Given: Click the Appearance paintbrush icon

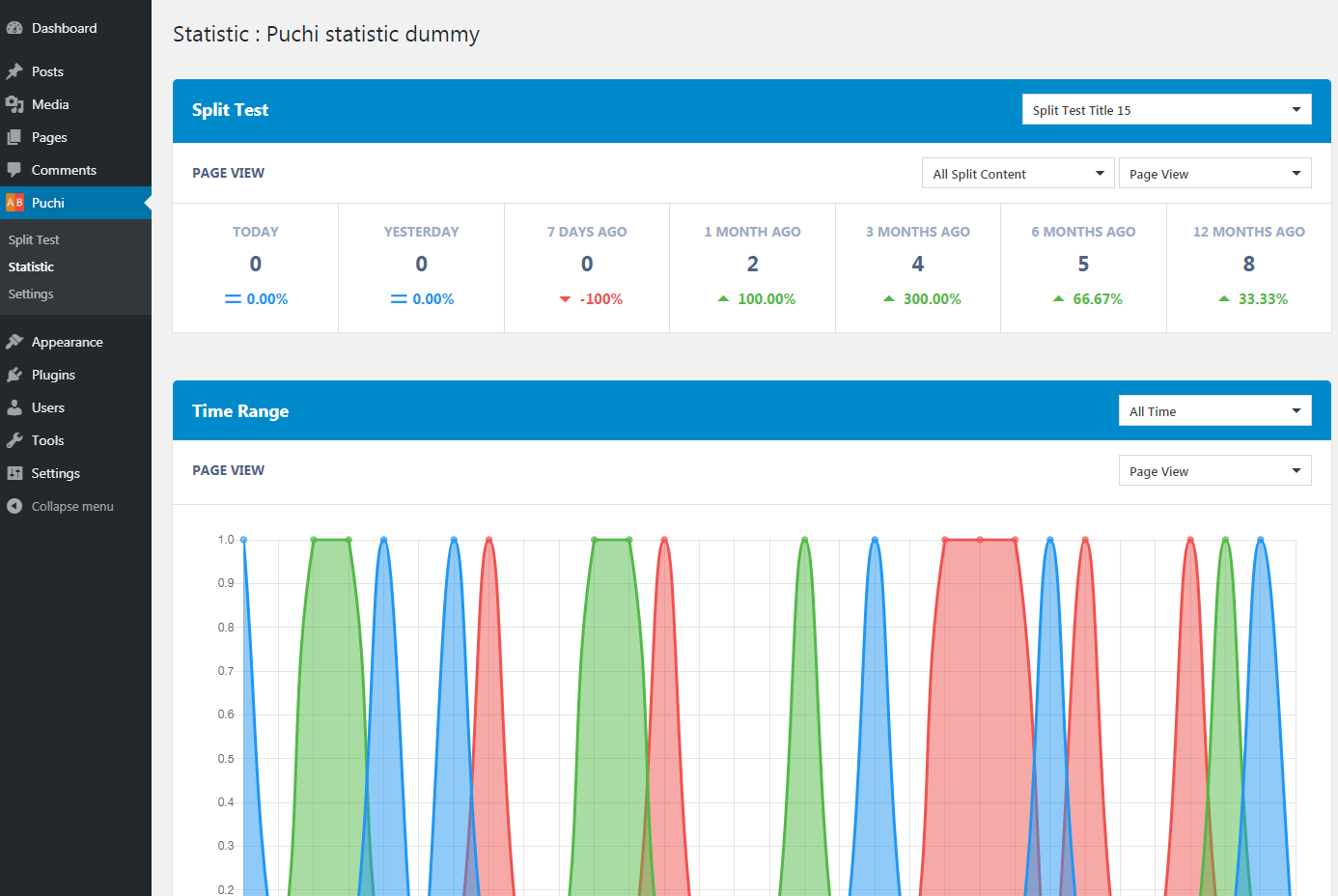Looking at the screenshot, I should (x=14, y=342).
